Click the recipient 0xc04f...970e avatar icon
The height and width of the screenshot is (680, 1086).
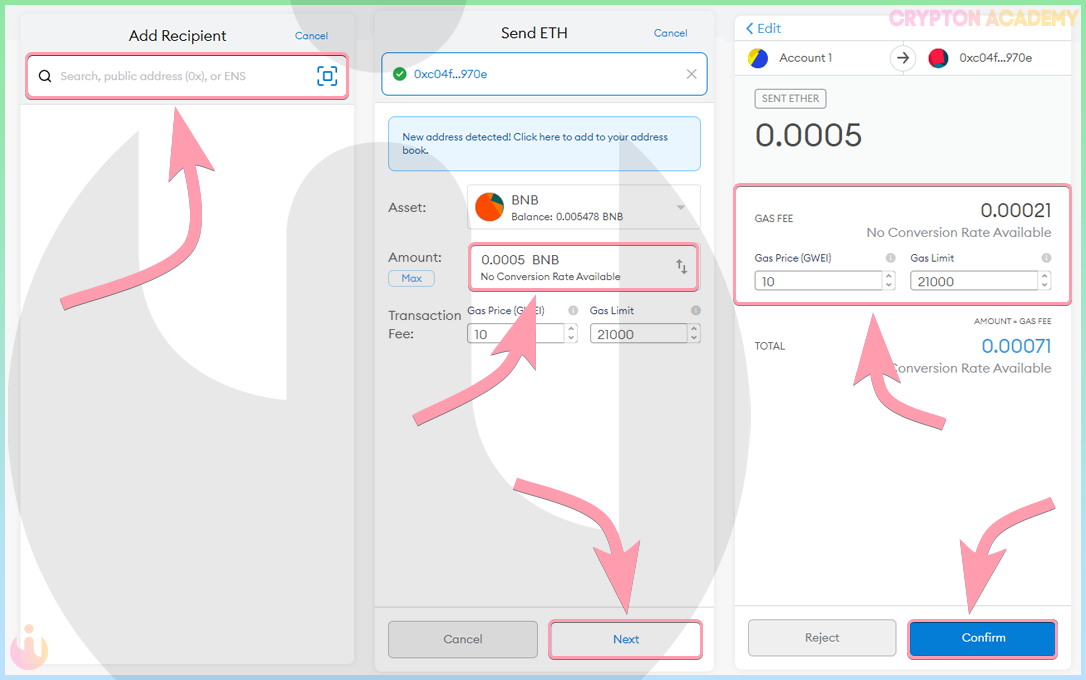point(938,58)
